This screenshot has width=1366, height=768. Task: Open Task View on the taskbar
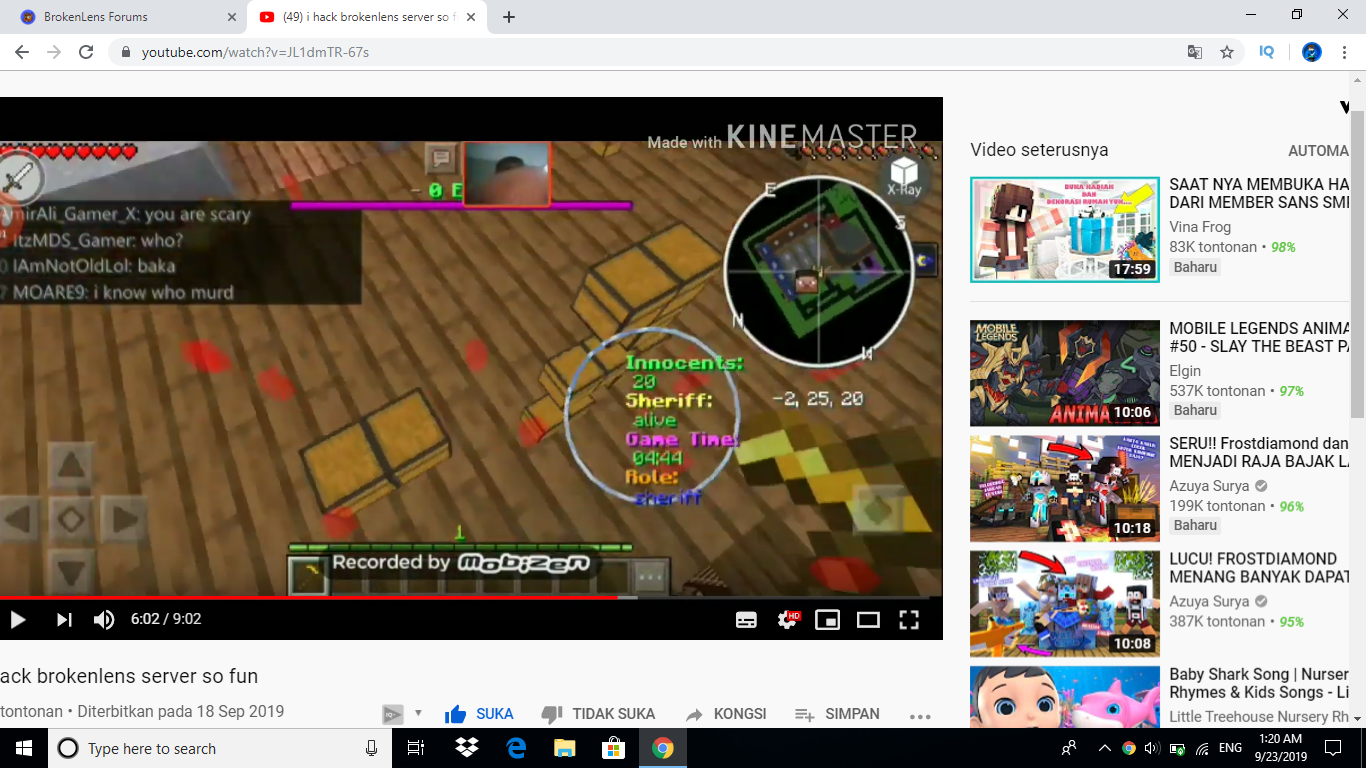pos(416,748)
